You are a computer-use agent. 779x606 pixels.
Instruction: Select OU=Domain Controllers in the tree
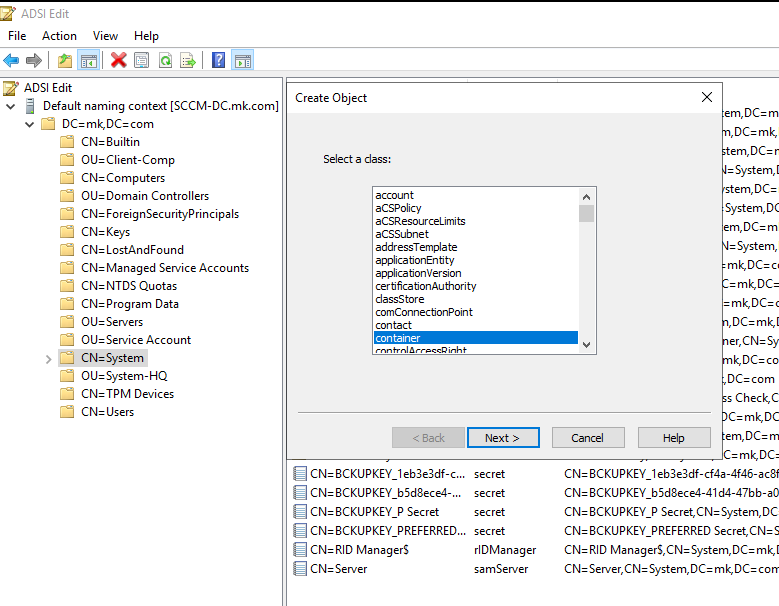tap(145, 196)
